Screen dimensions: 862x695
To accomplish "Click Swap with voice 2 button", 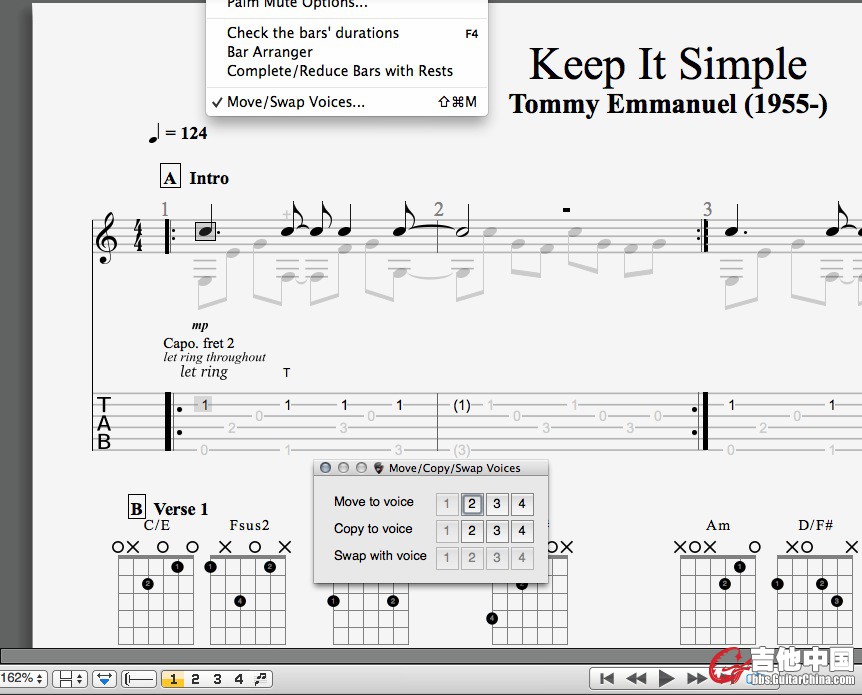I will click(472, 558).
